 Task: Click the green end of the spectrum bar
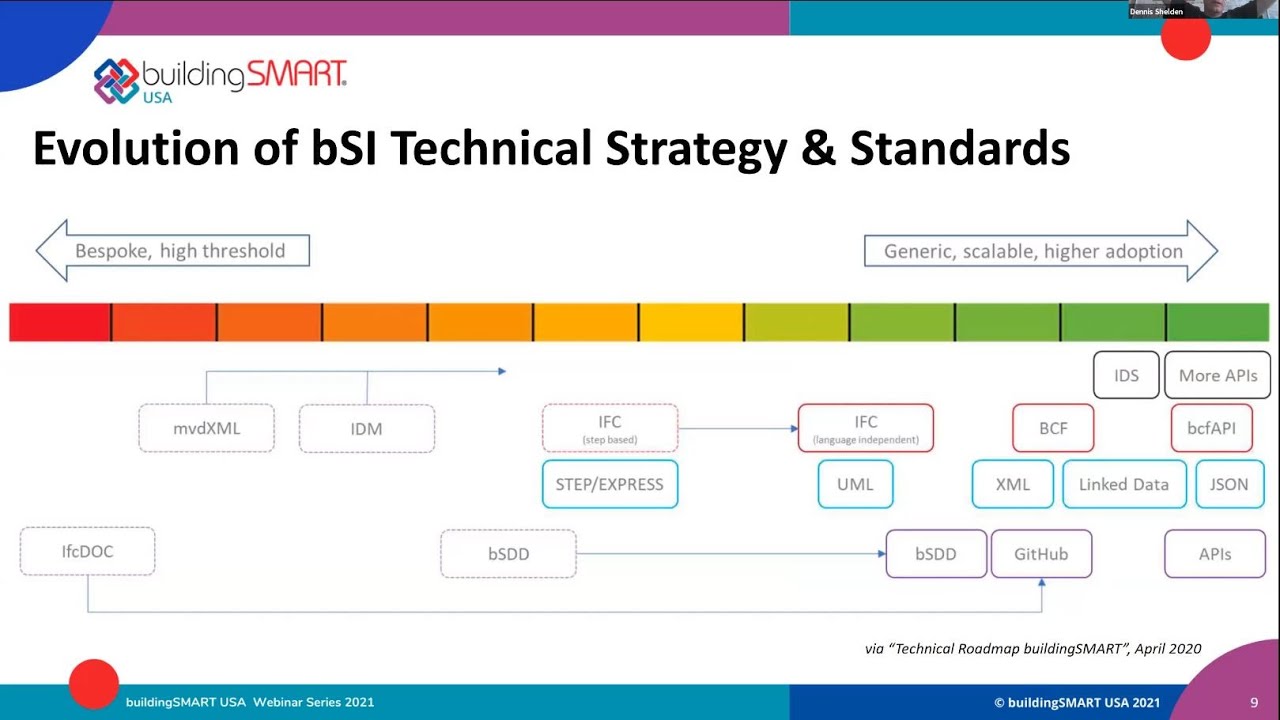point(1217,322)
